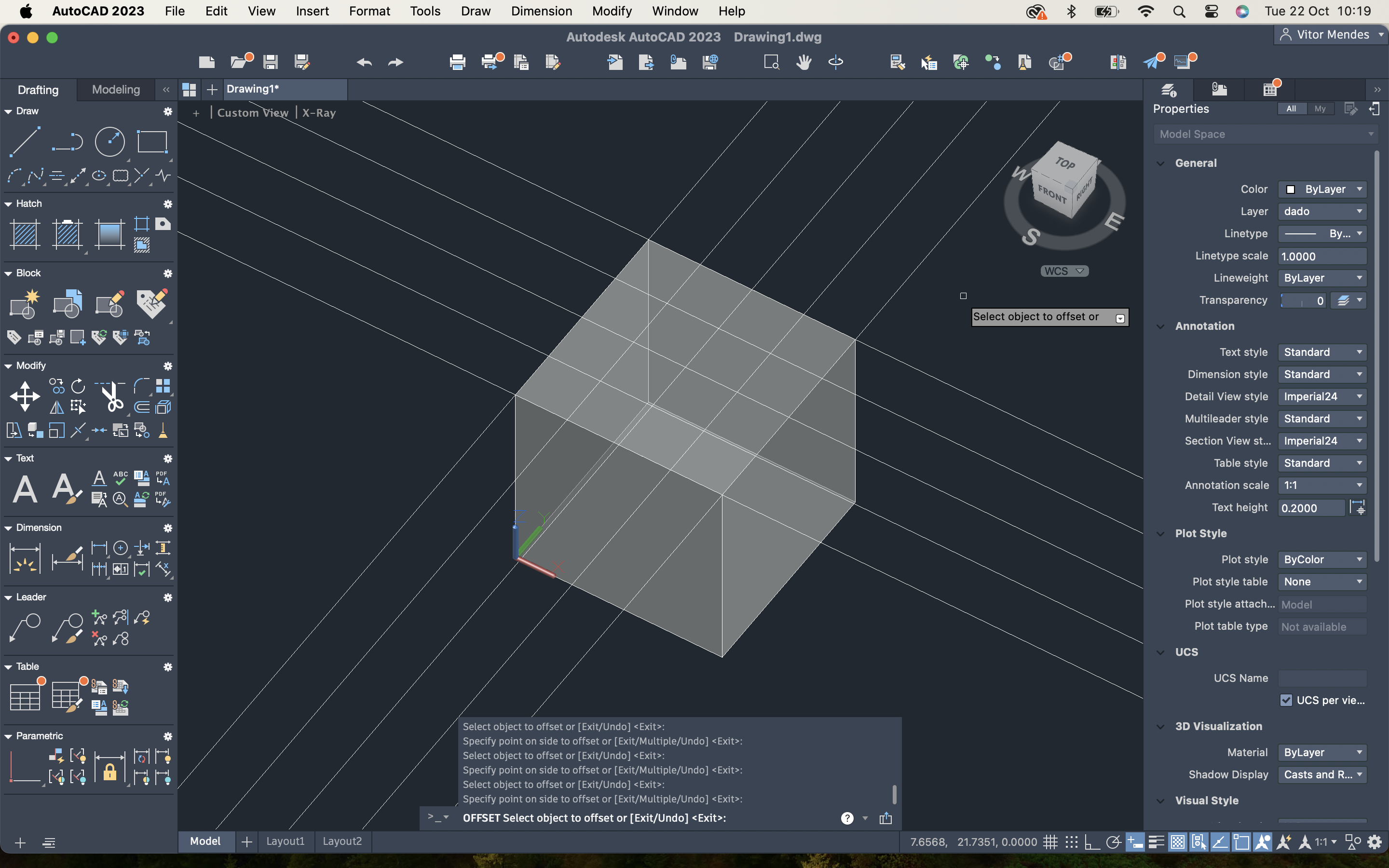Switch to the Layout2 tab

tap(342, 841)
